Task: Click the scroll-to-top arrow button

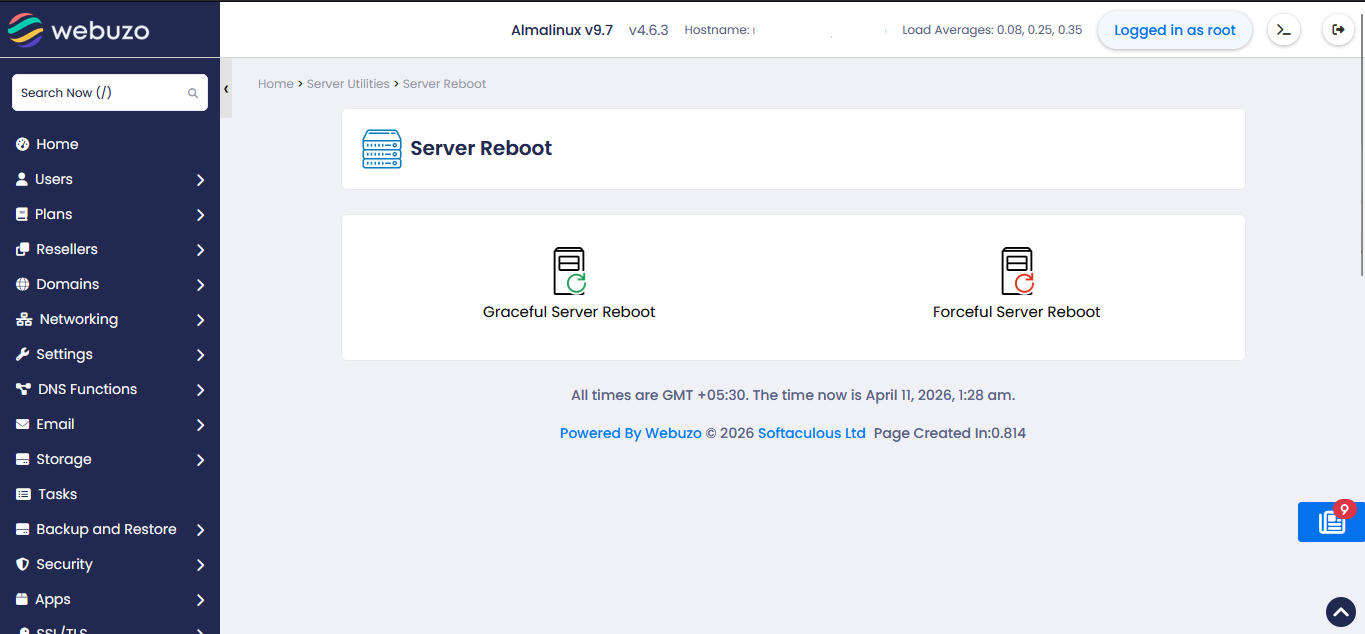Action: [1340, 611]
